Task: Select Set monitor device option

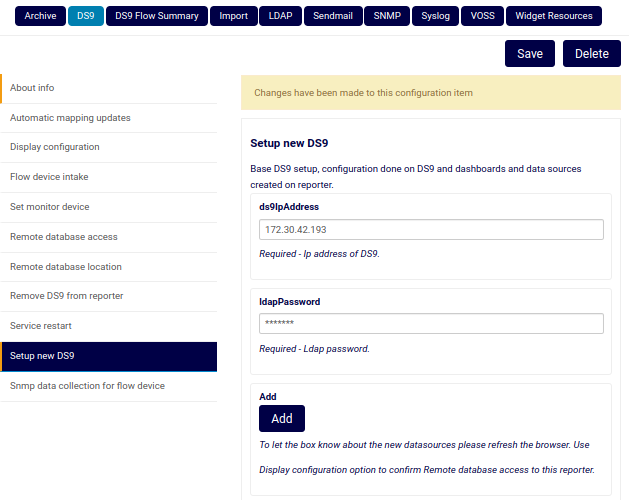Action: (x=109, y=207)
